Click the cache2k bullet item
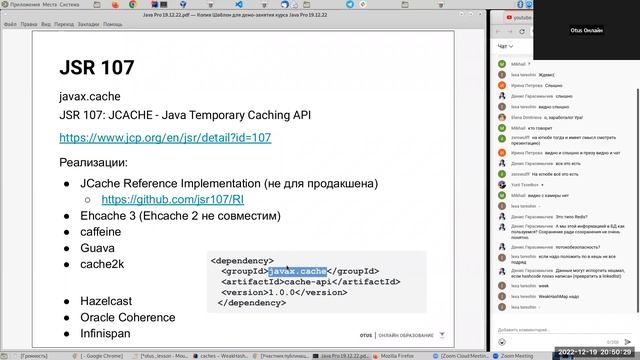 (x=102, y=264)
